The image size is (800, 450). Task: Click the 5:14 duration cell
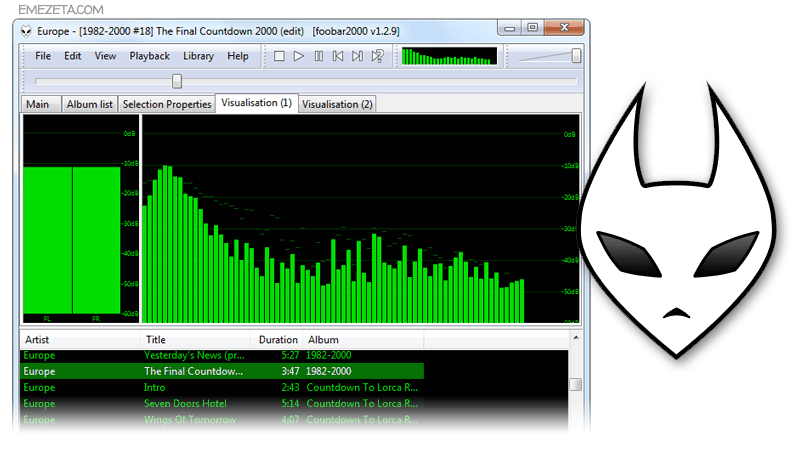[290, 404]
